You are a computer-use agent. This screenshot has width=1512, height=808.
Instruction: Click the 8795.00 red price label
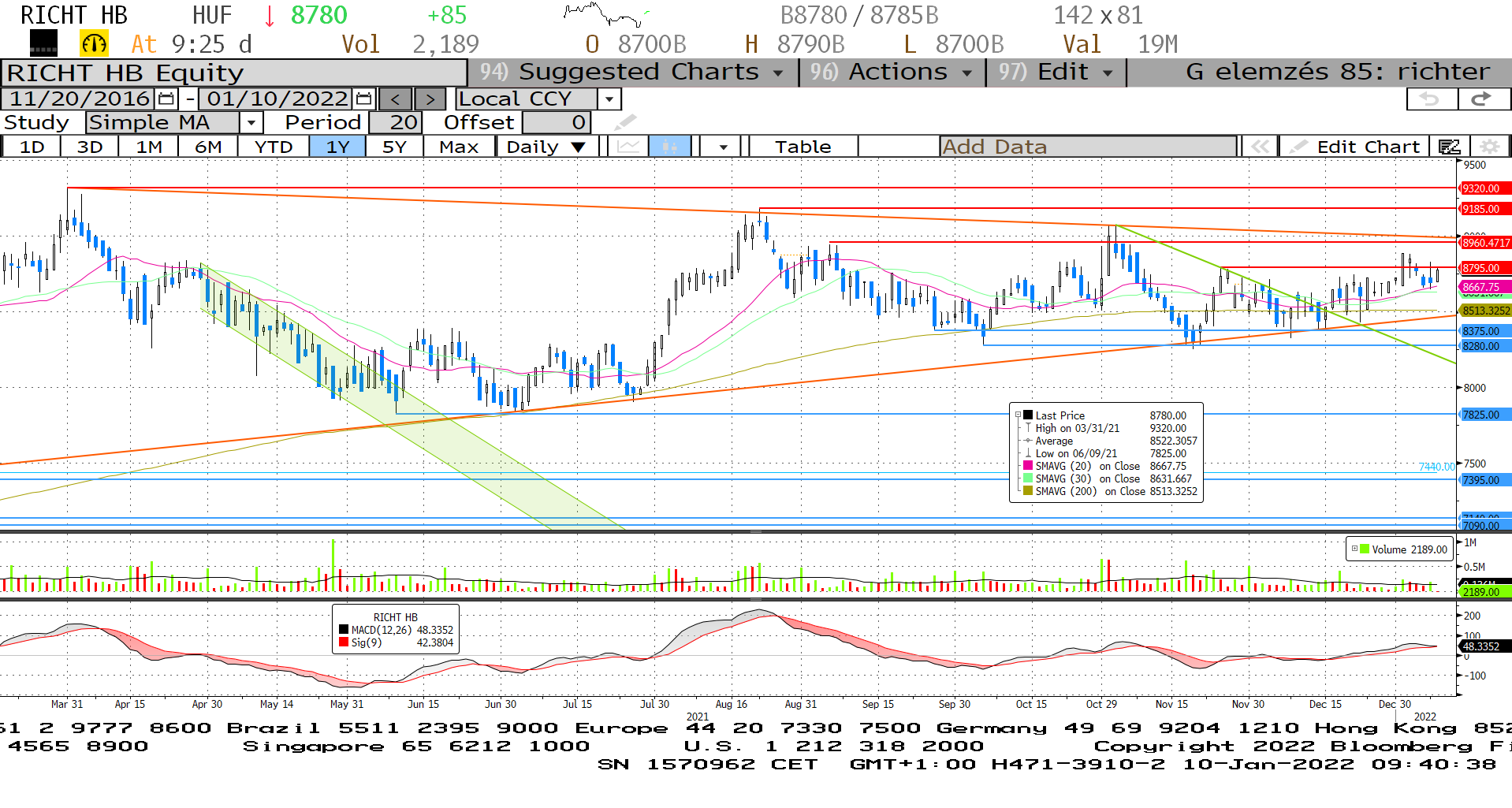(1485, 268)
